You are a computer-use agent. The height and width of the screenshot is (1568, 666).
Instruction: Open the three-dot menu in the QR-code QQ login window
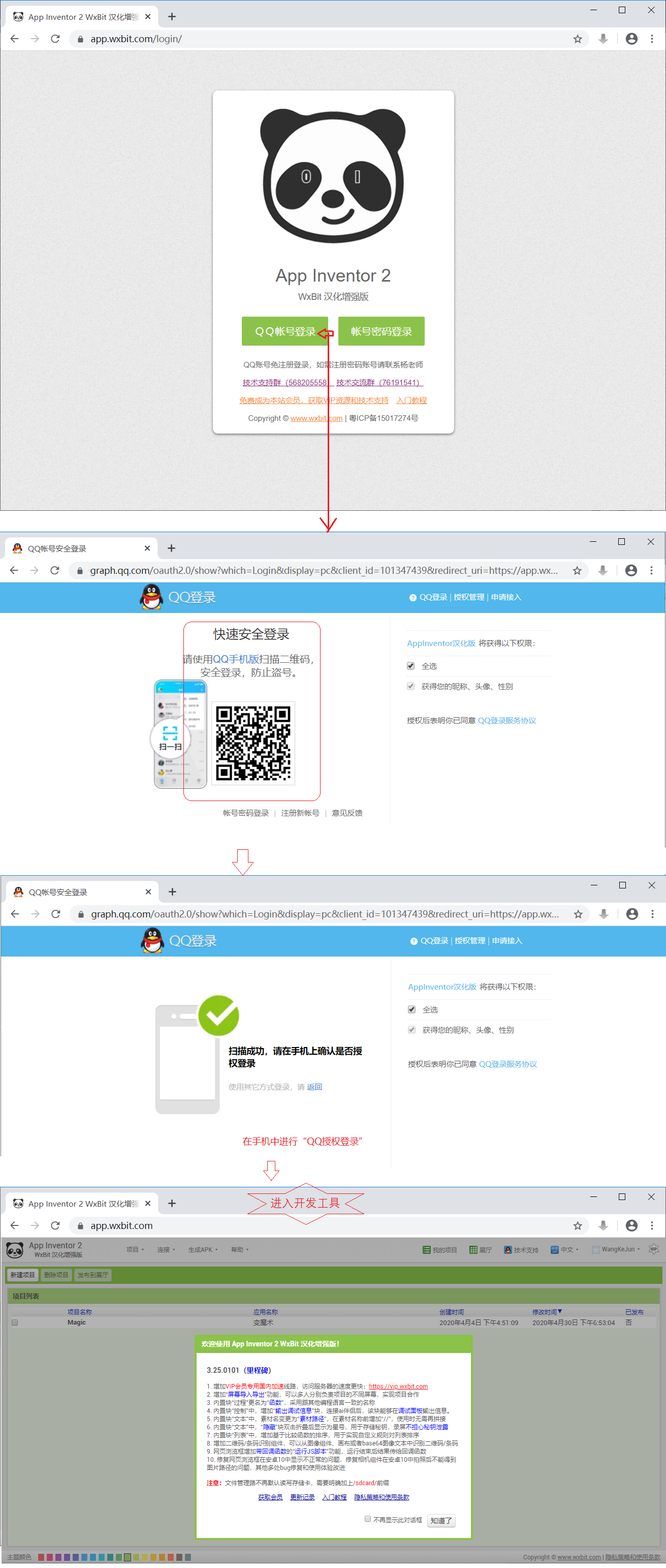[651, 570]
